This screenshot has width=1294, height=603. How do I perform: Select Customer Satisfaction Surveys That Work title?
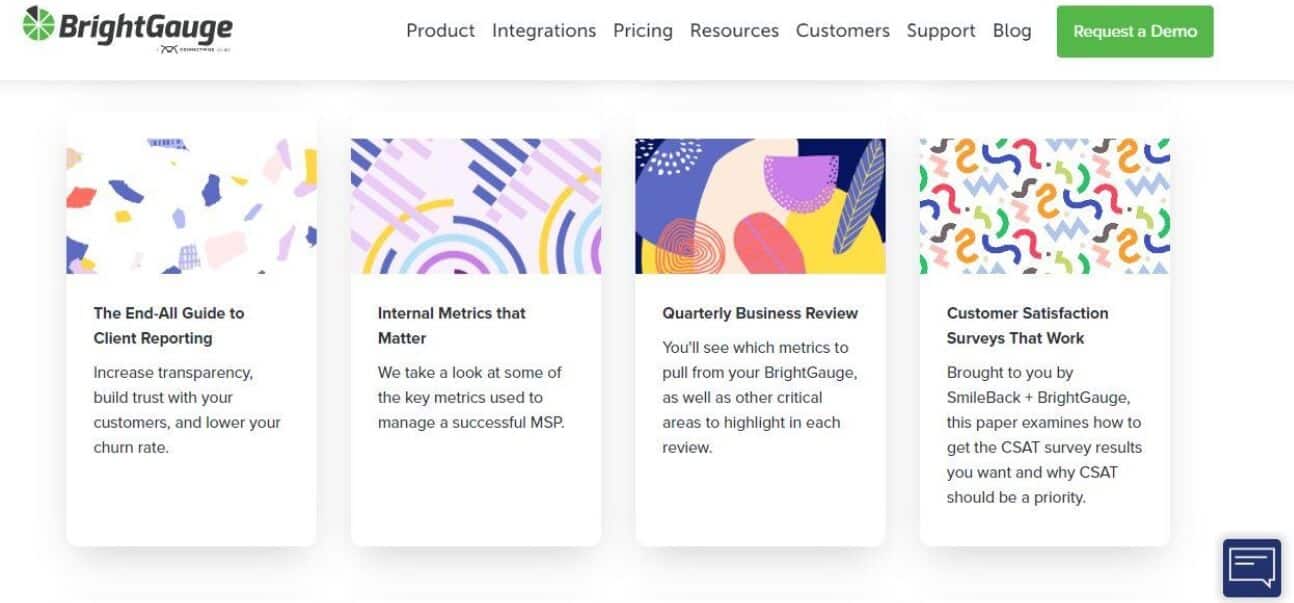click(1027, 325)
